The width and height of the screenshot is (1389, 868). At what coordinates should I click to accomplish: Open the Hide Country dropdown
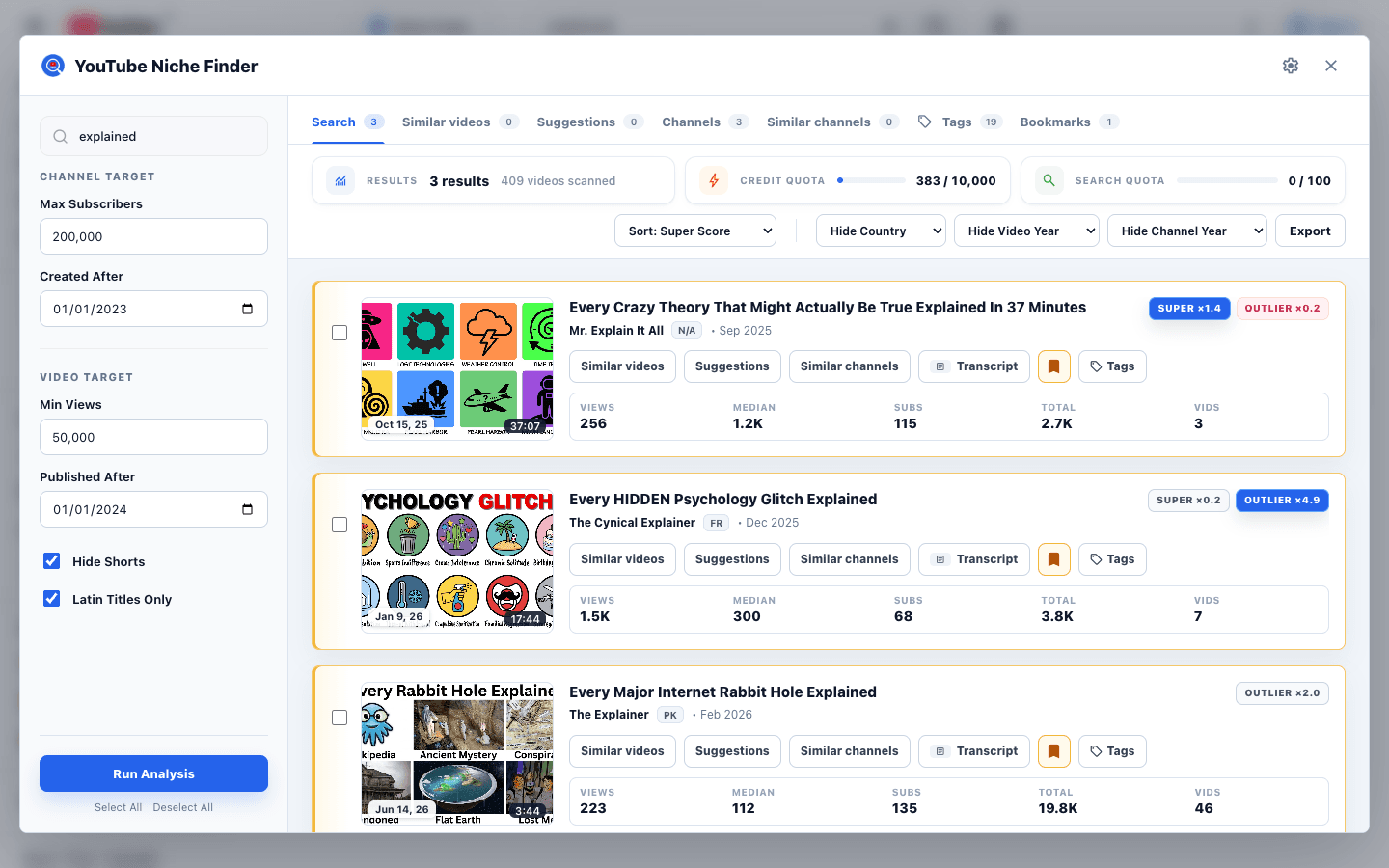[881, 231]
